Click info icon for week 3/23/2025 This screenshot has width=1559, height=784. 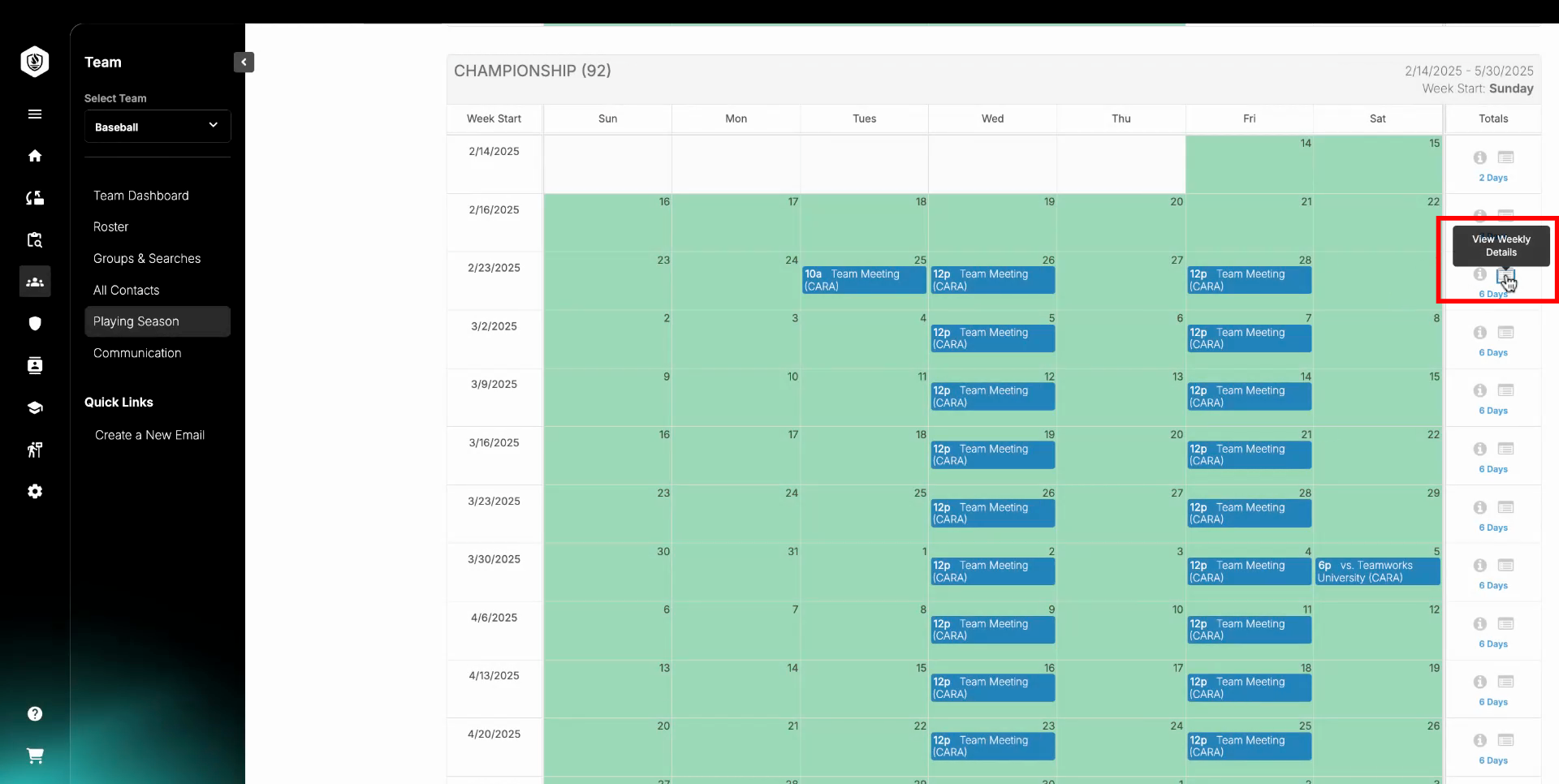1480,508
